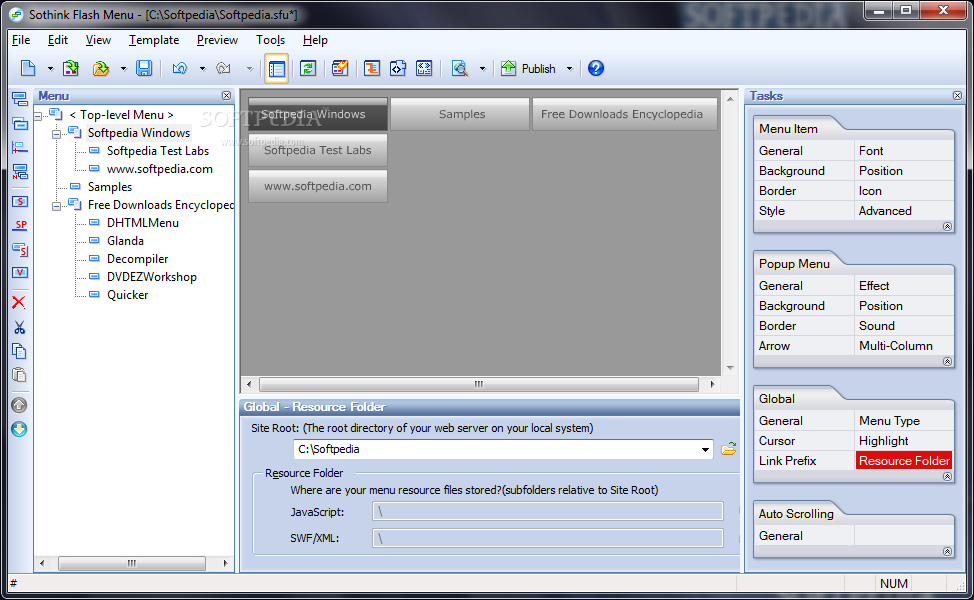Open the Site Root combo box
Image resolution: width=974 pixels, height=600 pixels.
[x=705, y=450]
